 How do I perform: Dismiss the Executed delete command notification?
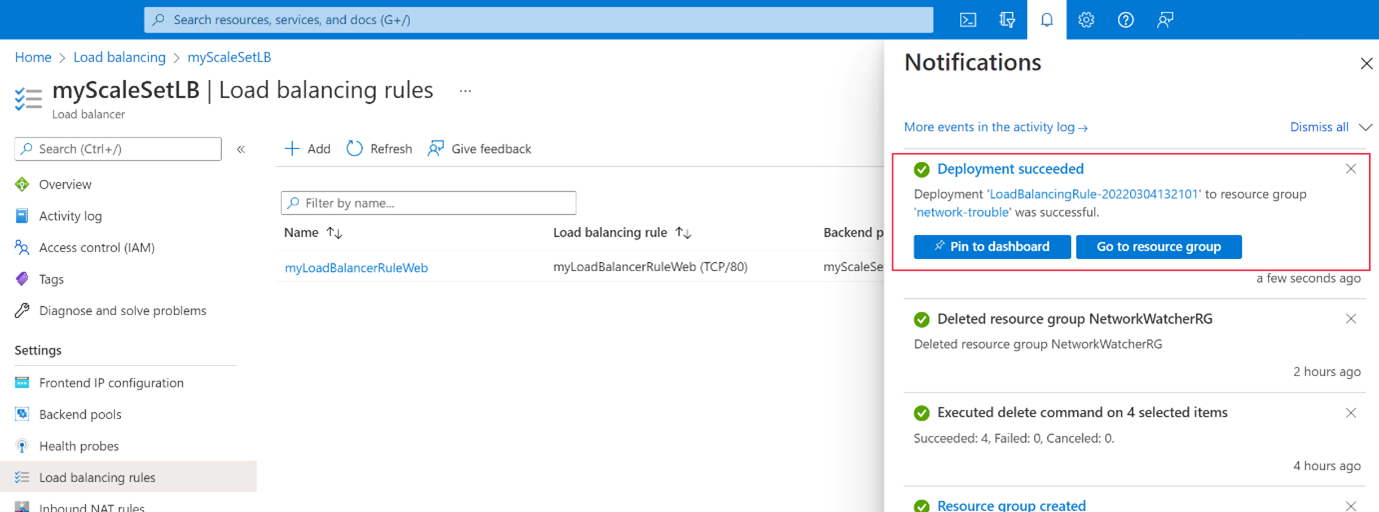(x=1351, y=413)
